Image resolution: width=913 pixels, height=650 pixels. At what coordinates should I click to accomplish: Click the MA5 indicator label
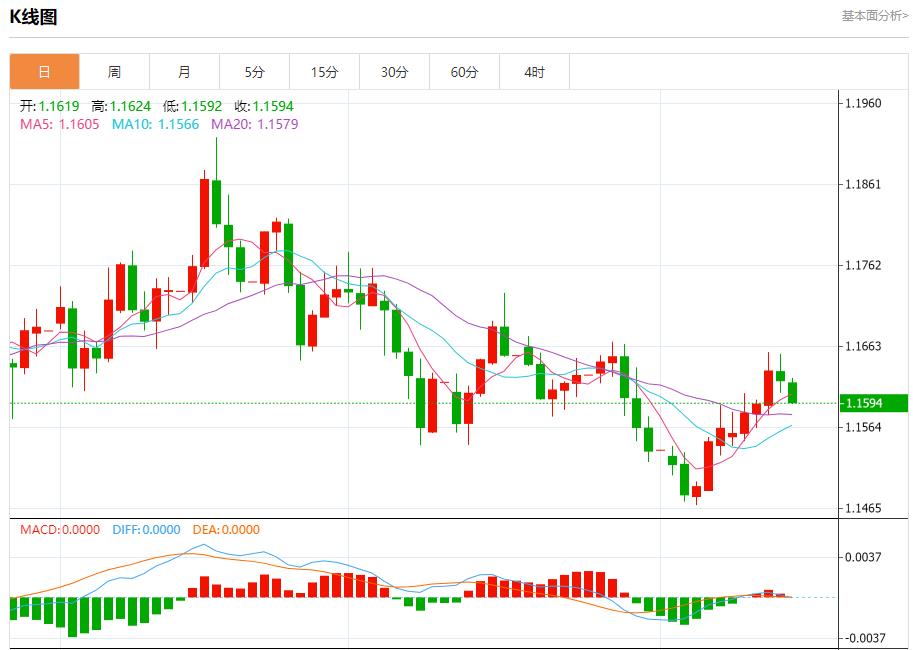click(59, 124)
